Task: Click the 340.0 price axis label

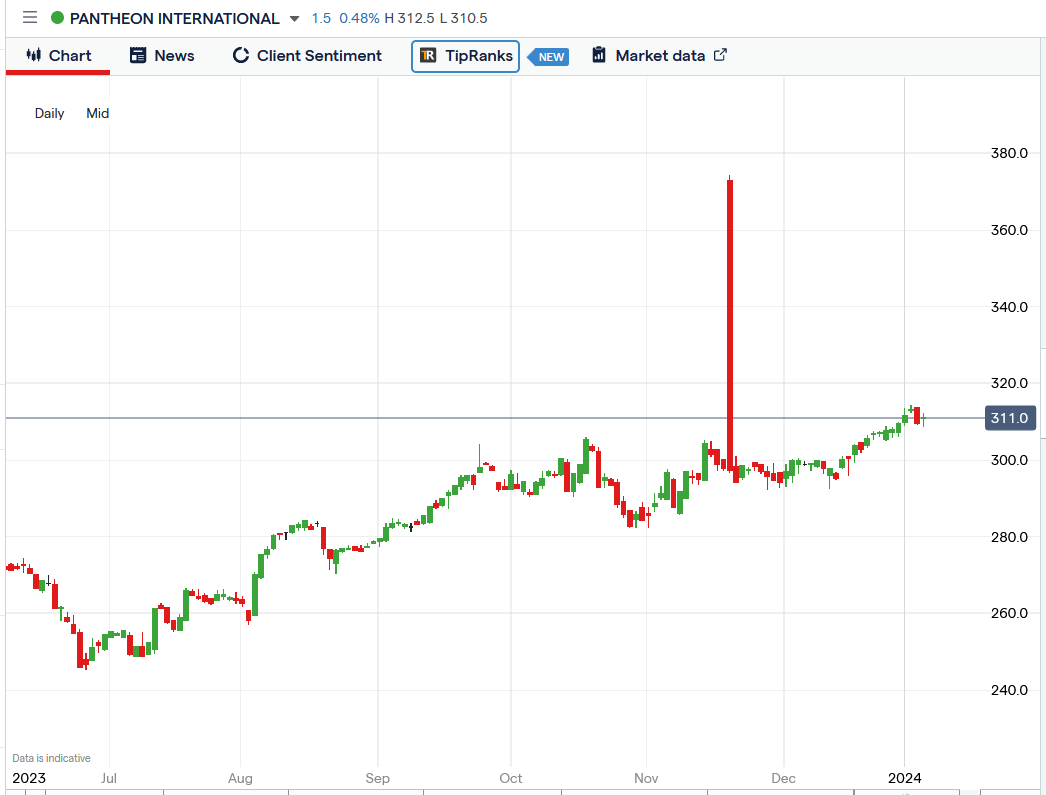Action: click(1009, 307)
